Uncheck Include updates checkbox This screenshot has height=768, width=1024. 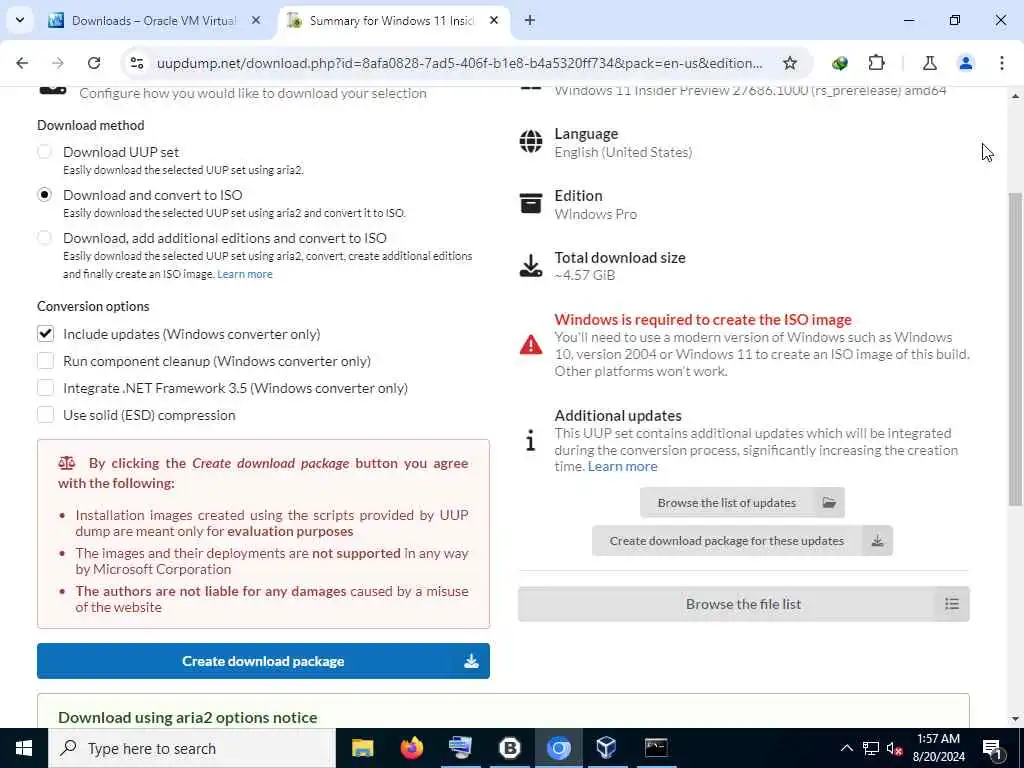tap(45, 334)
